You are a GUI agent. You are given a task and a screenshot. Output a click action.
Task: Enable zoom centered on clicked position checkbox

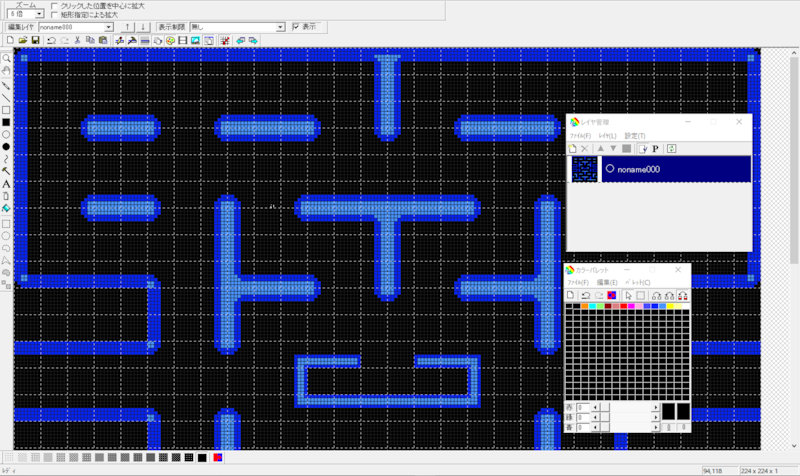[55, 6]
